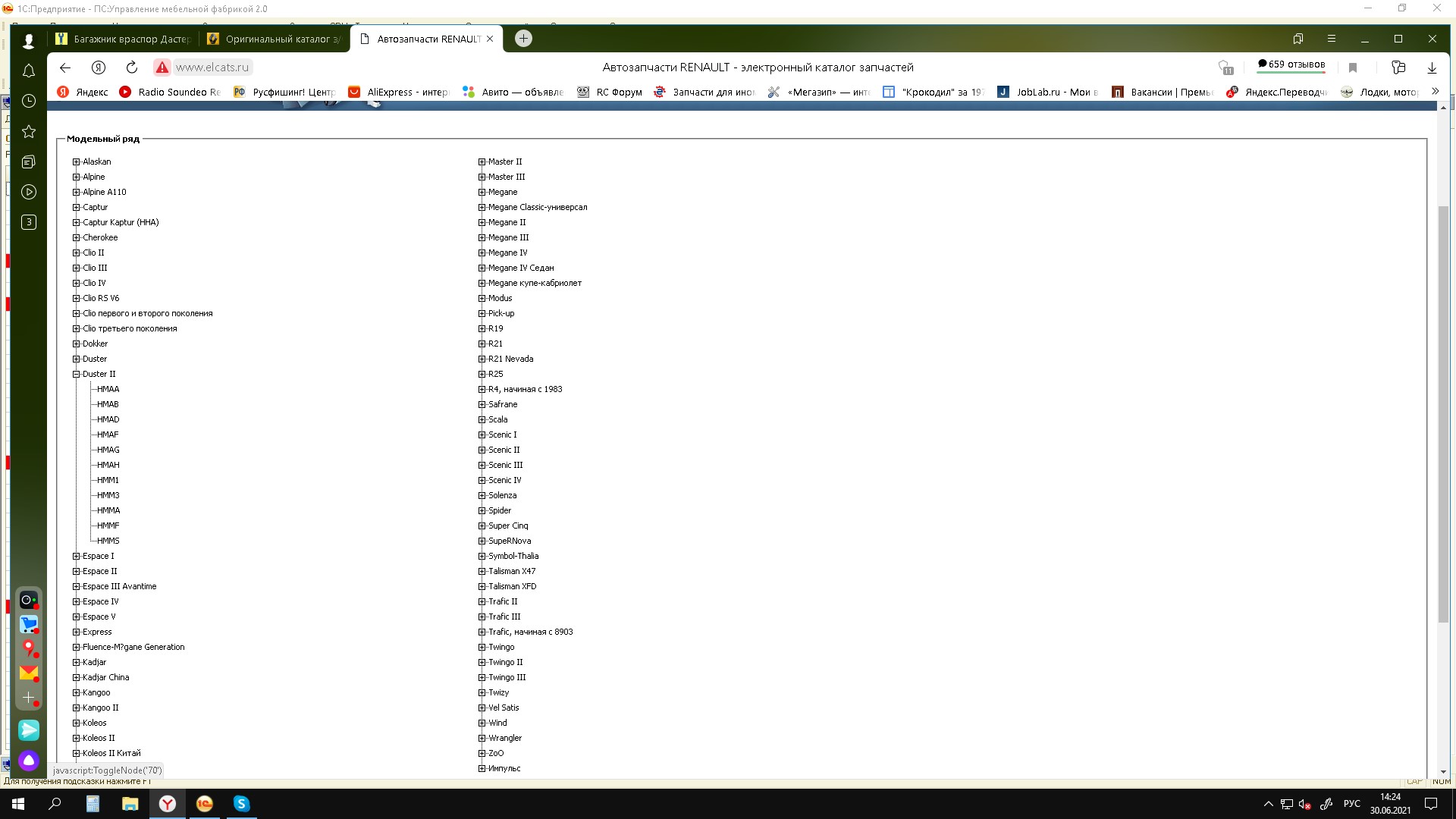Expand the Scenic IV node
The height and width of the screenshot is (819, 1456).
click(x=482, y=480)
